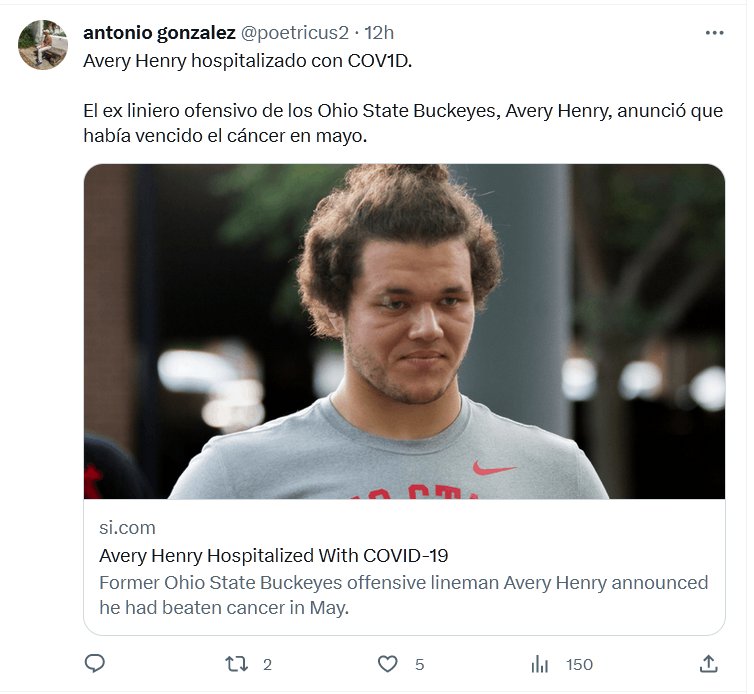Click the si.com source domain
Viewport: 754px width, 694px height.
click(x=127, y=527)
